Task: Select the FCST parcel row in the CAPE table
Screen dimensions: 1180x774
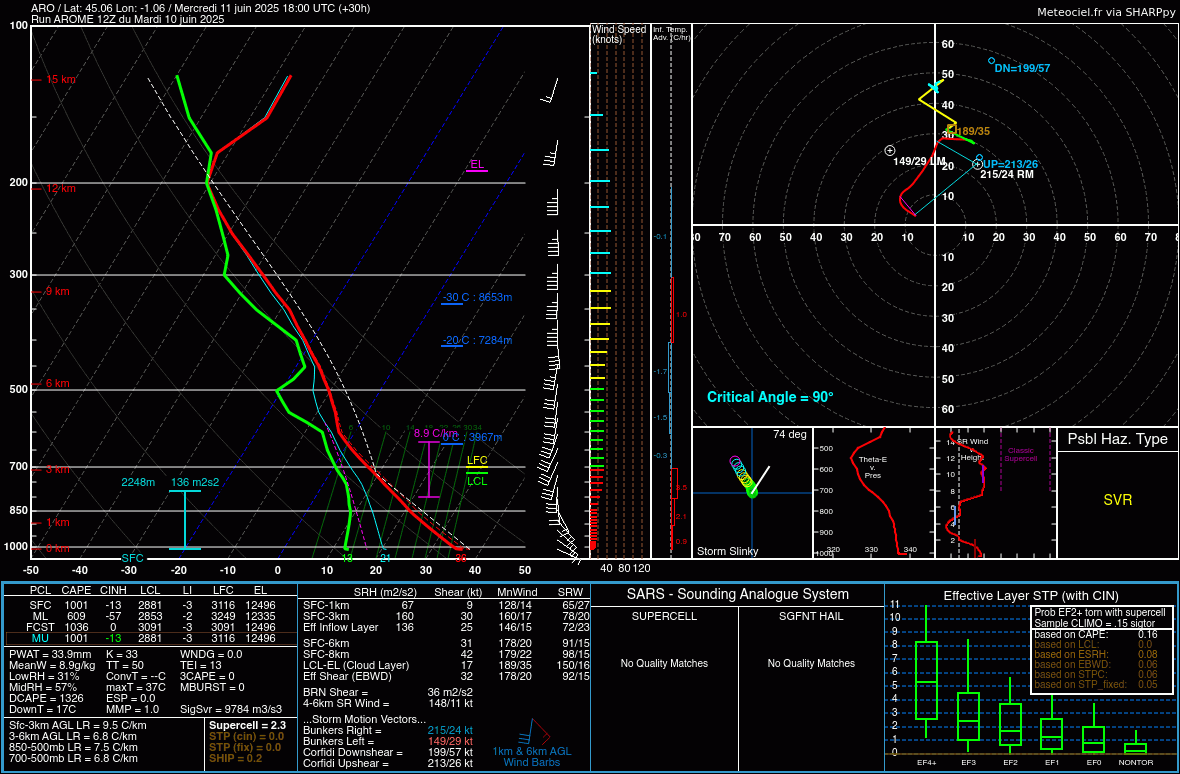Action: click(151, 627)
